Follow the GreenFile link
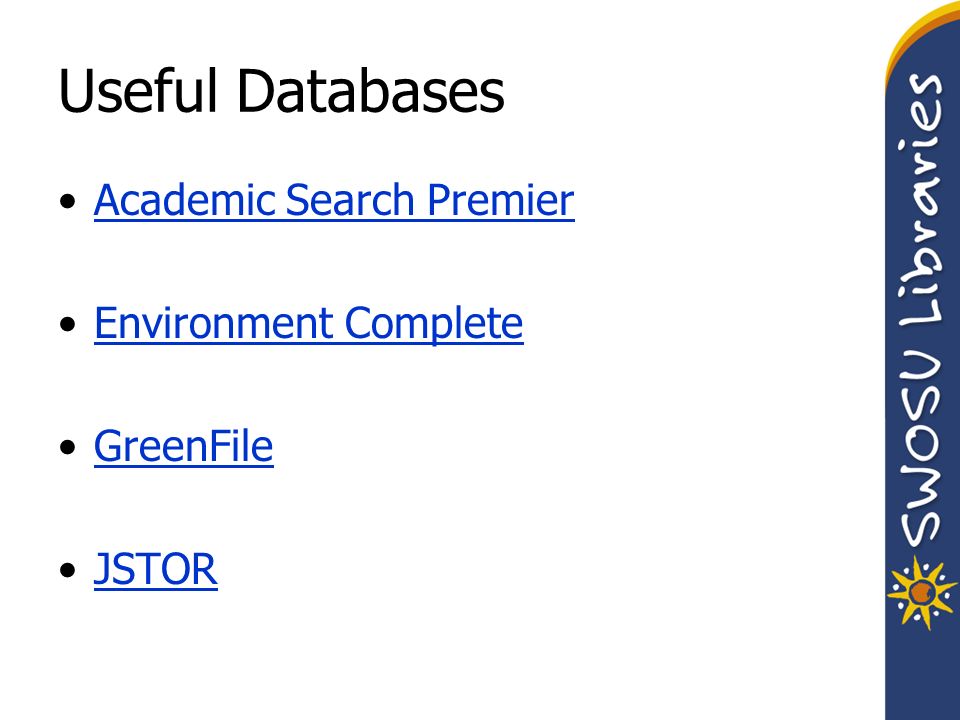The height and width of the screenshot is (720, 960). click(184, 446)
